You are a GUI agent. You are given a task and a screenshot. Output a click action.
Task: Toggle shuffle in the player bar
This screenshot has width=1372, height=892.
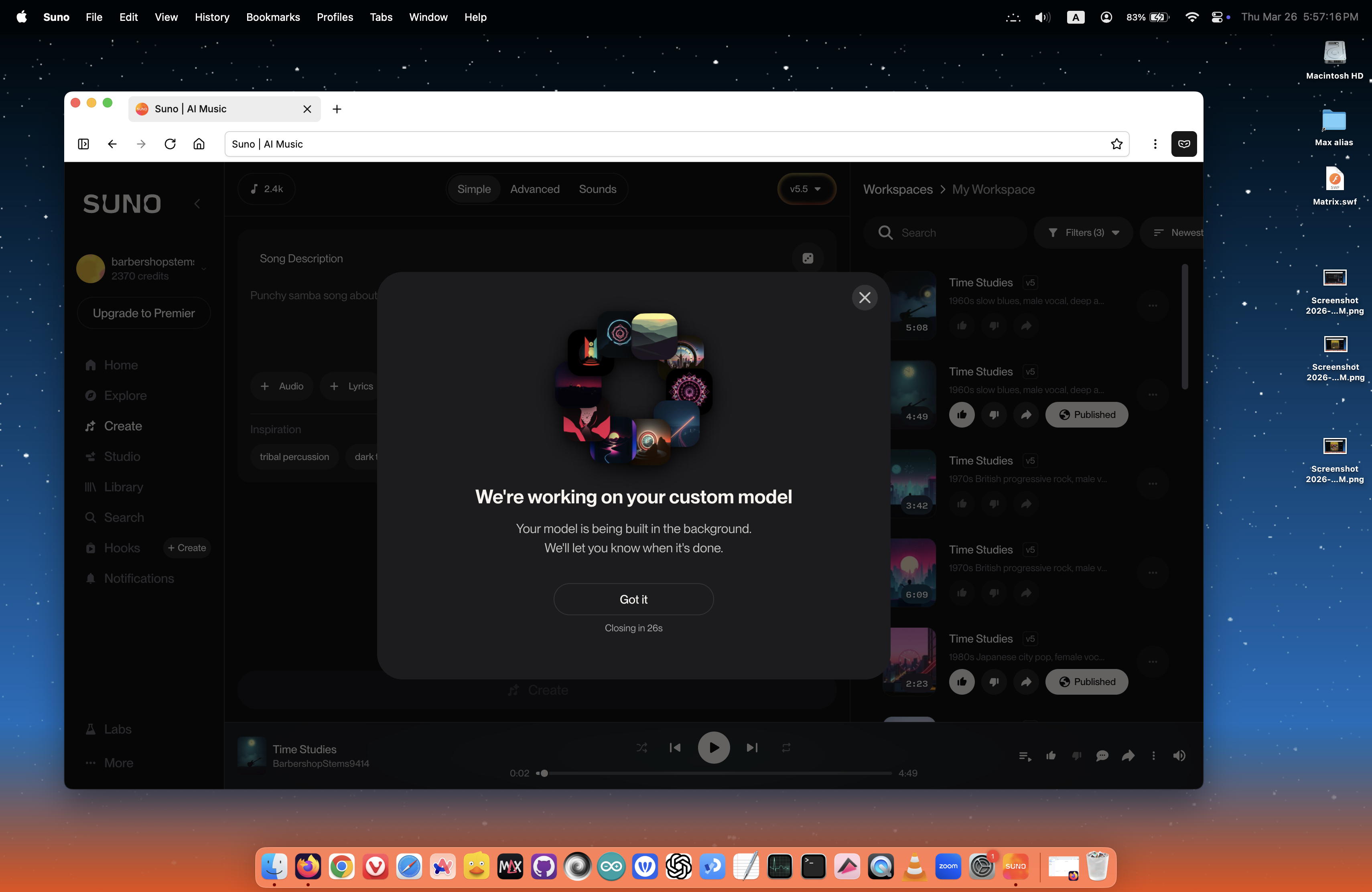641,747
